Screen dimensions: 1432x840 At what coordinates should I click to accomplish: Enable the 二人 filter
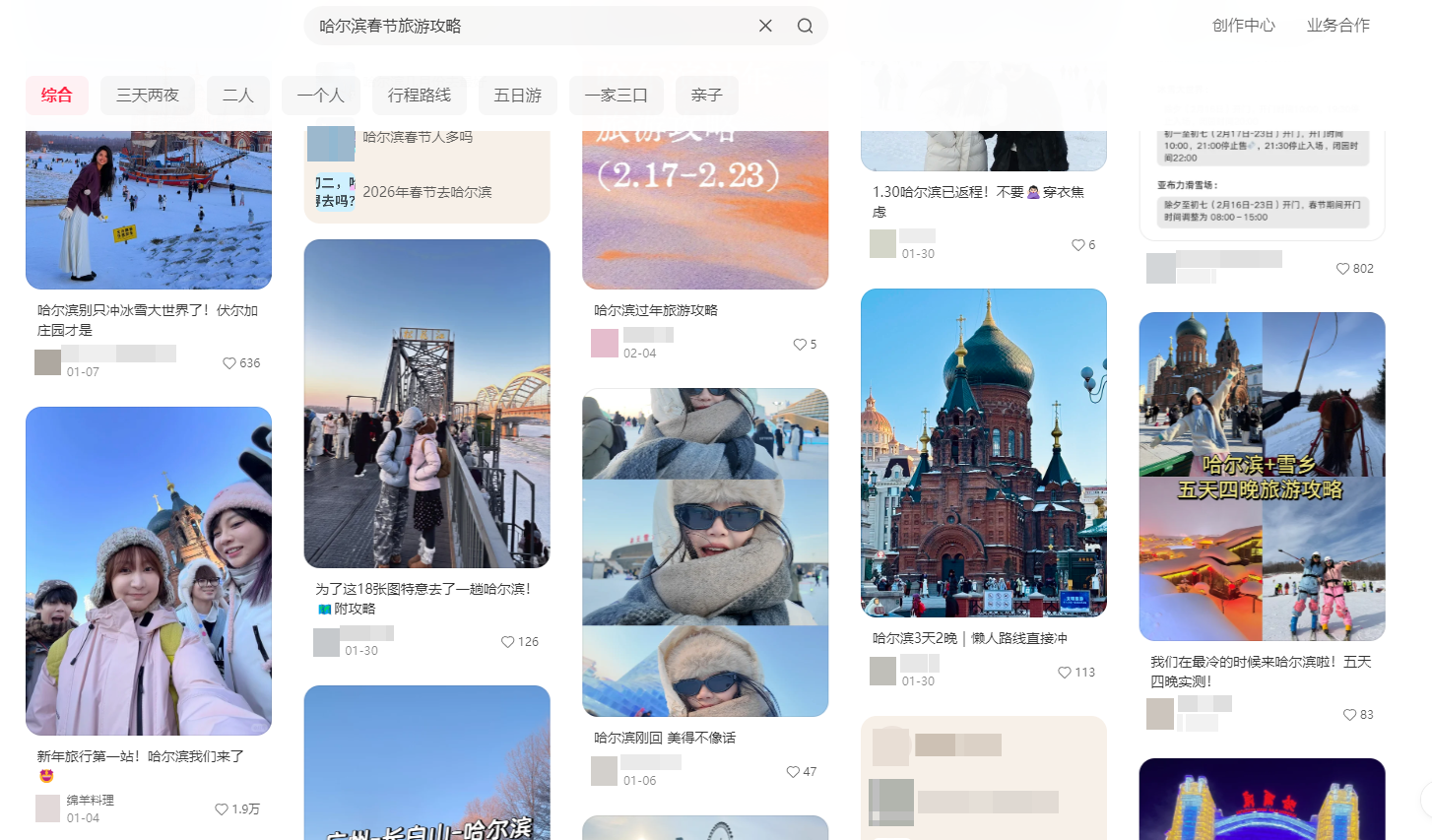[x=237, y=95]
